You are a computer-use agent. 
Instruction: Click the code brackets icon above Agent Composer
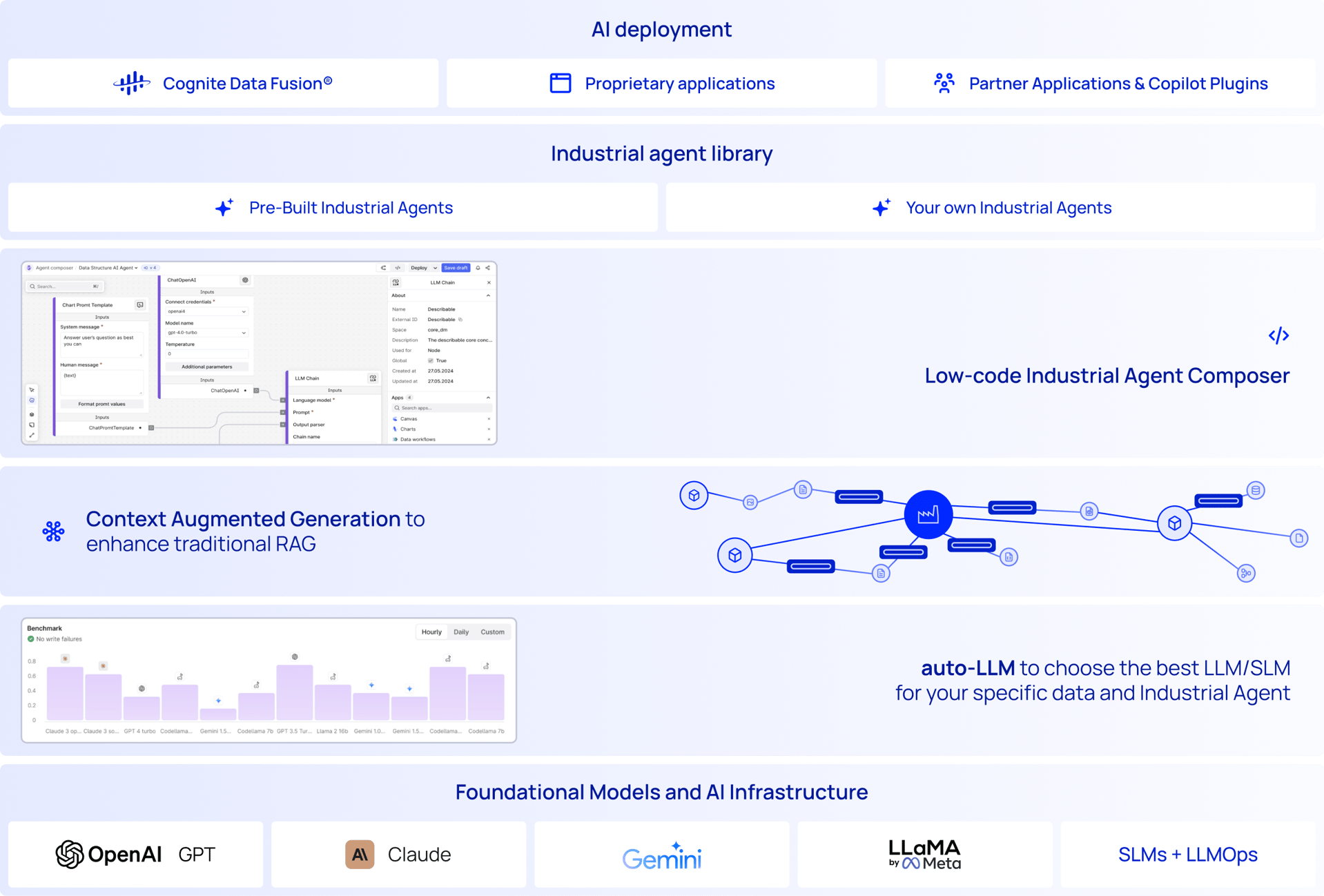coord(1278,335)
